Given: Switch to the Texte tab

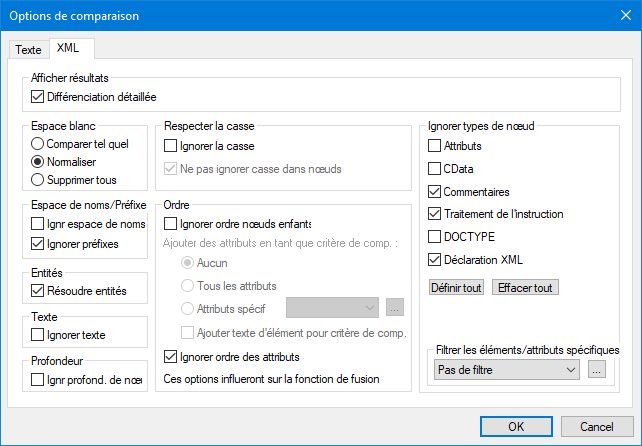Looking at the screenshot, I should click(28, 49).
